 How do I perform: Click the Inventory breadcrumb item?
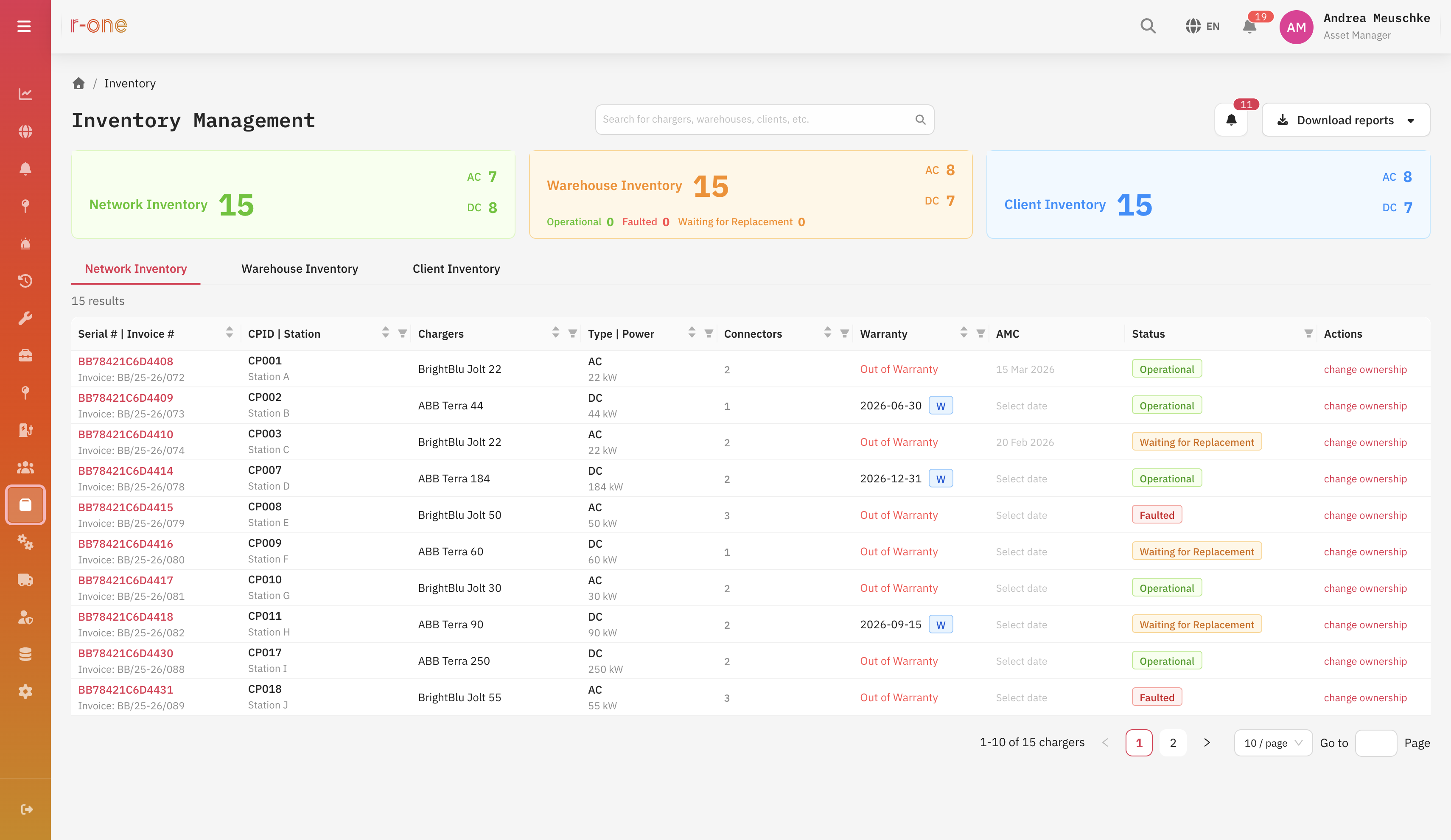[129, 84]
